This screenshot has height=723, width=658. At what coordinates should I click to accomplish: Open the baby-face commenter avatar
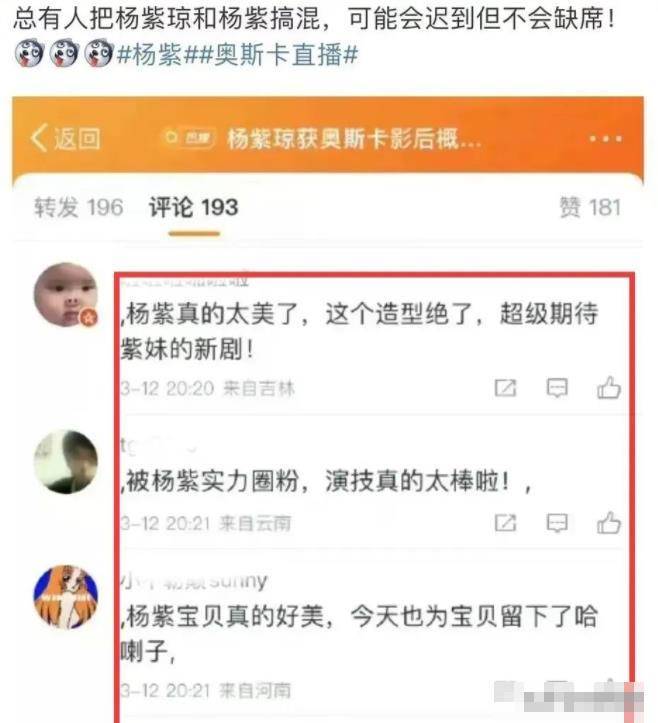click(x=66, y=295)
